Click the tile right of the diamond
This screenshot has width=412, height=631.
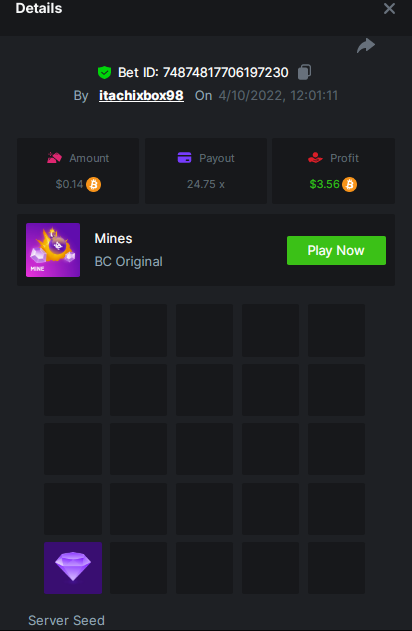click(138, 568)
